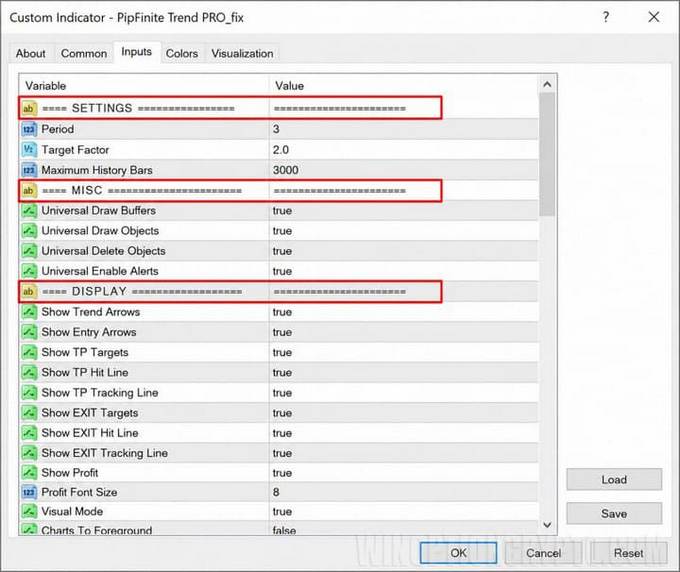Select the Show EXIT Tracking Line label
The height and width of the screenshot is (572, 680).
coord(105,453)
